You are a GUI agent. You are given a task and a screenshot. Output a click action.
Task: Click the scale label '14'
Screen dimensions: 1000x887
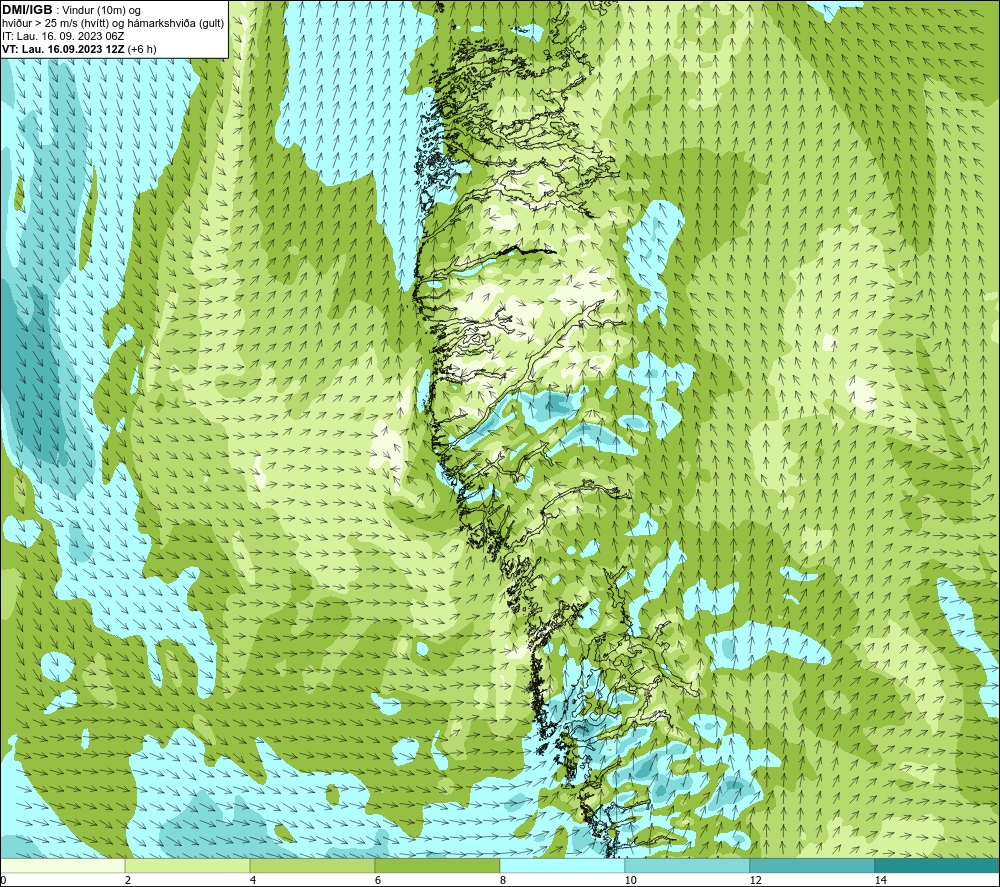click(880, 881)
